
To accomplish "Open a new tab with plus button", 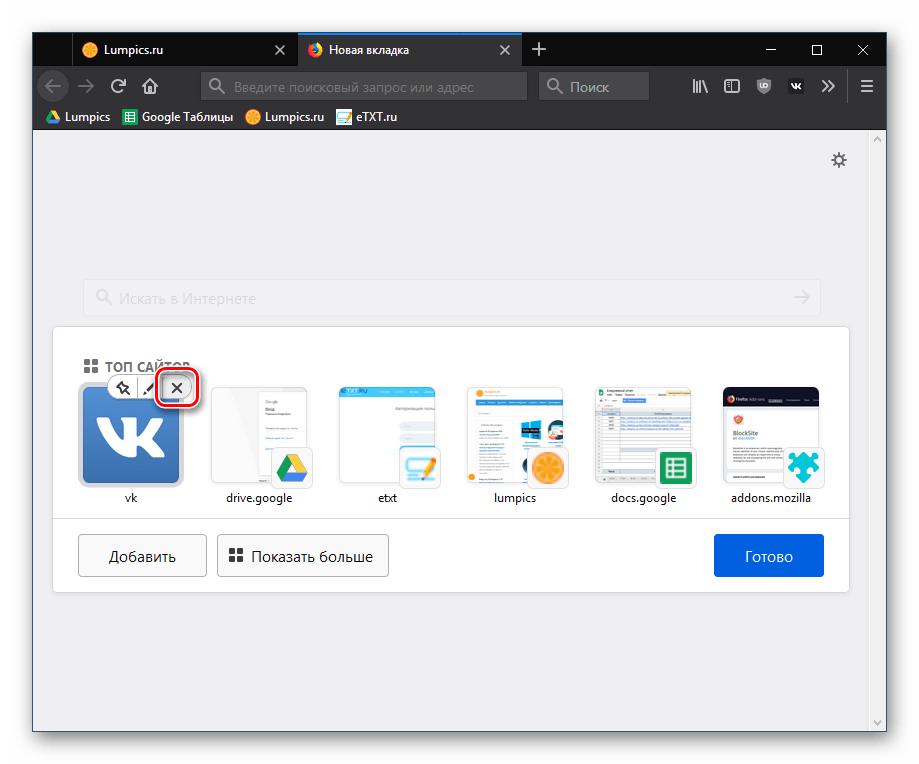I will coord(539,50).
